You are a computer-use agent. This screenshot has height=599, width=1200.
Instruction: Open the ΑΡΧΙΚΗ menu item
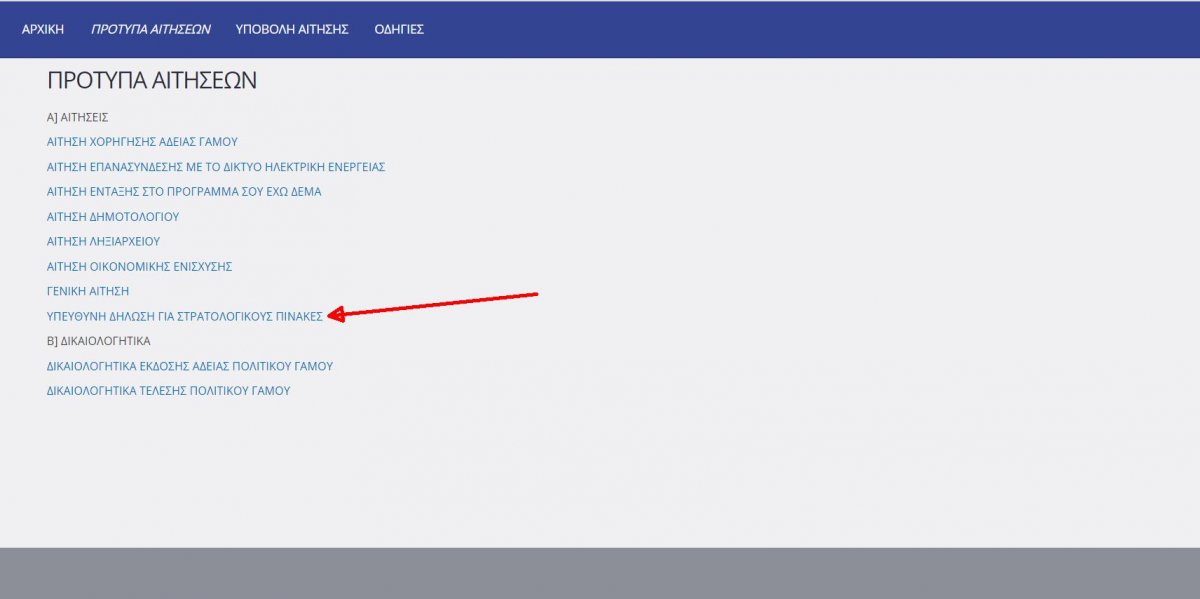click(x=43, y=29)
